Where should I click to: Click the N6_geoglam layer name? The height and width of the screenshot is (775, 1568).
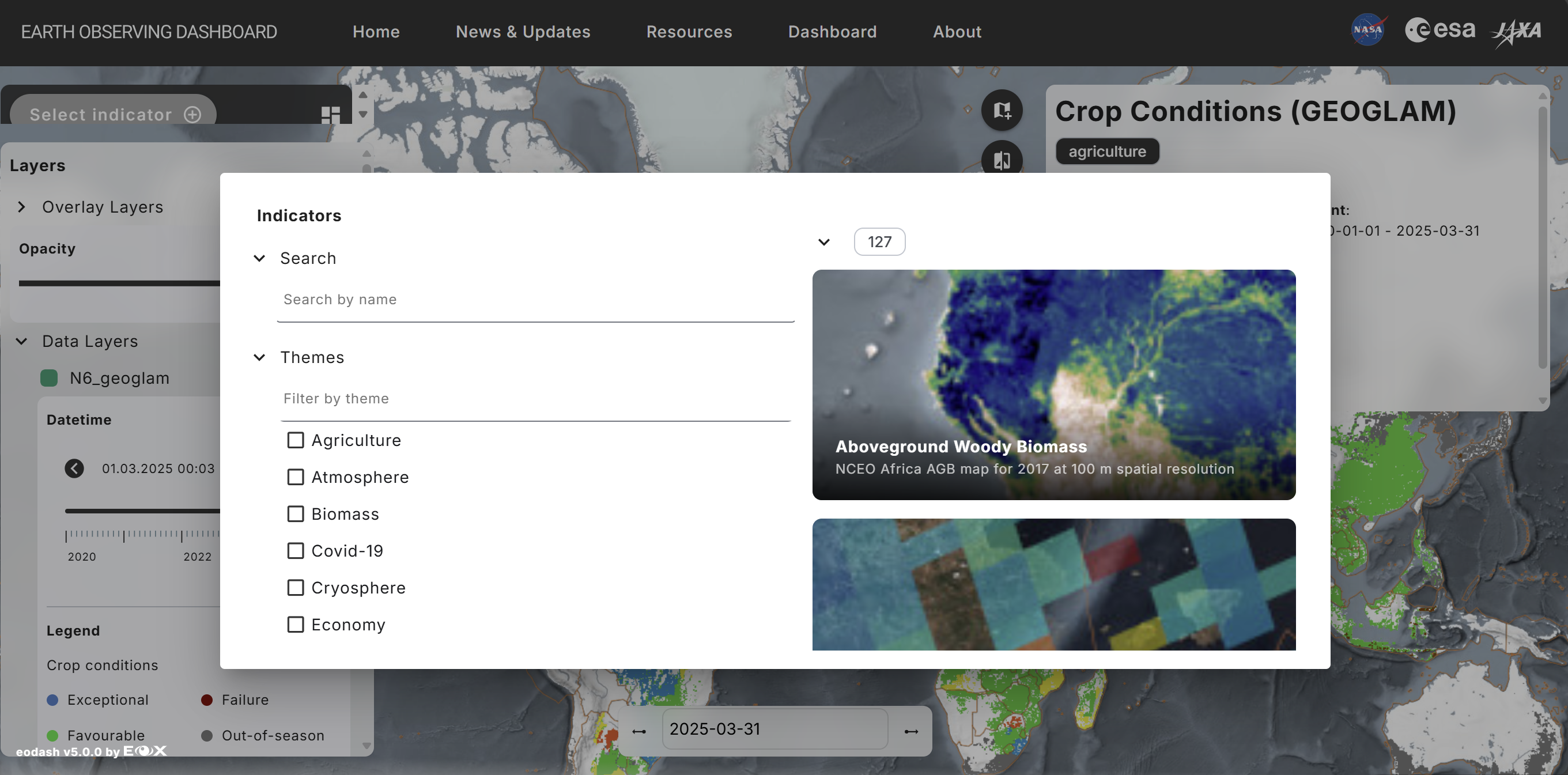point(119,378)
